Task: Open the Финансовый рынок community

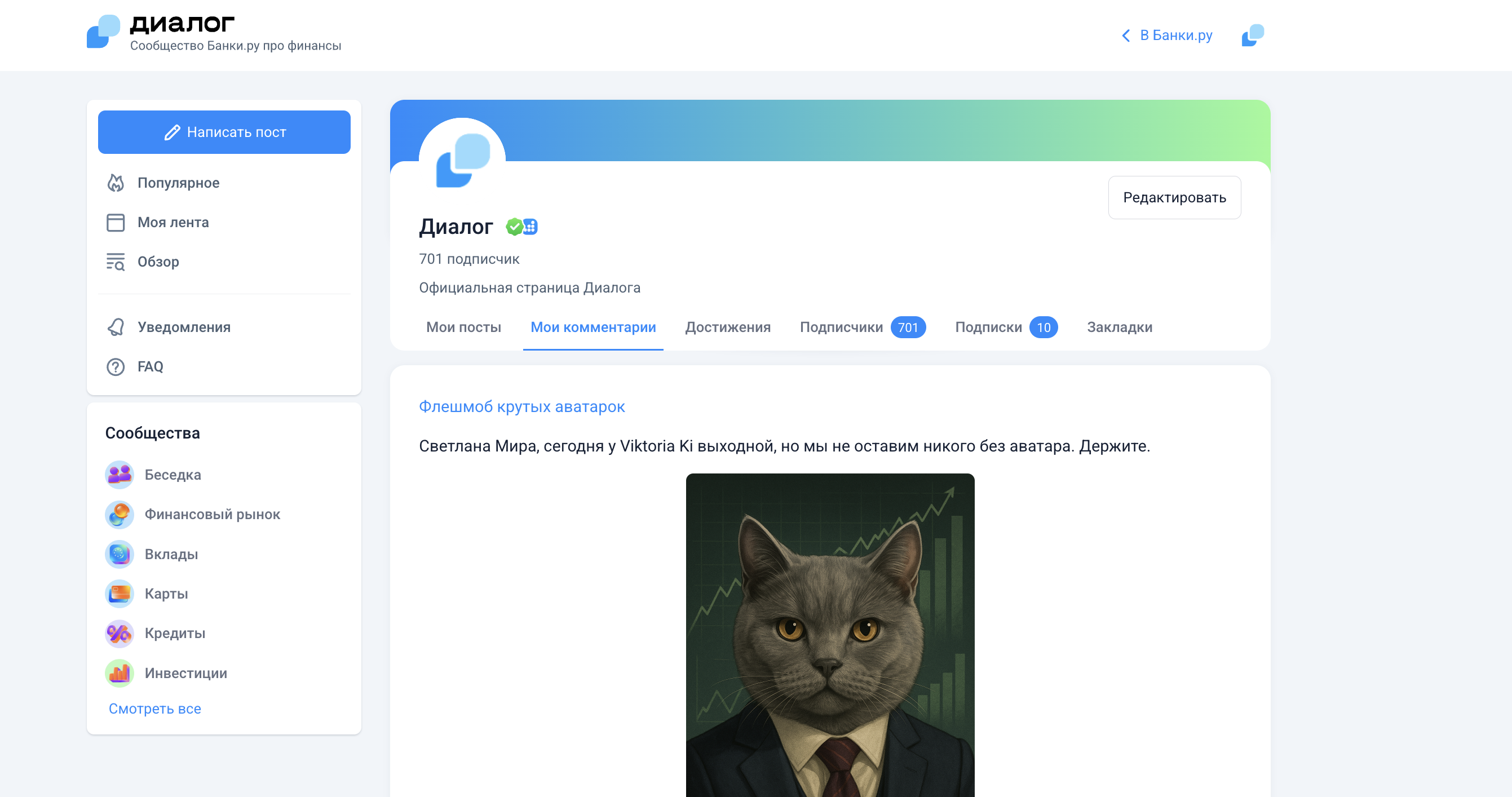Action: [213, 515]
